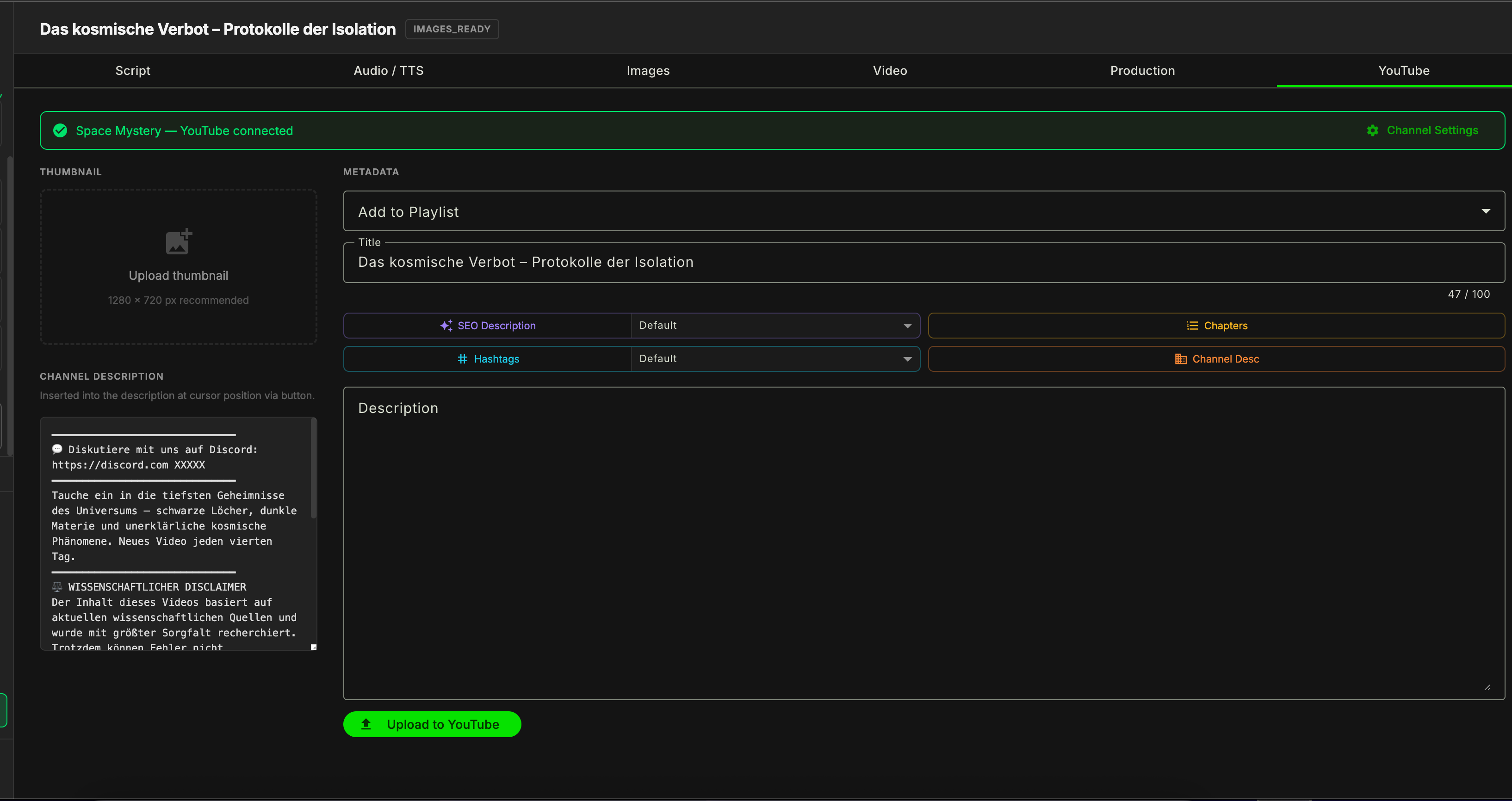Open Hashtags Default dropdown
The height and width of the screenshot is (801, 1512).
click(x=775, y=358)
